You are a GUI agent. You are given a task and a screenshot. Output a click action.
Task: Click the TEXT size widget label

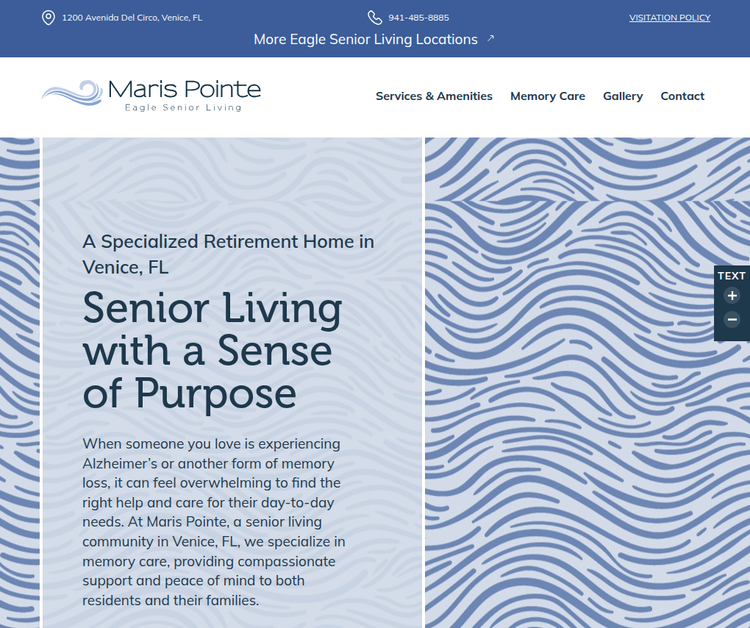point(732,276)
